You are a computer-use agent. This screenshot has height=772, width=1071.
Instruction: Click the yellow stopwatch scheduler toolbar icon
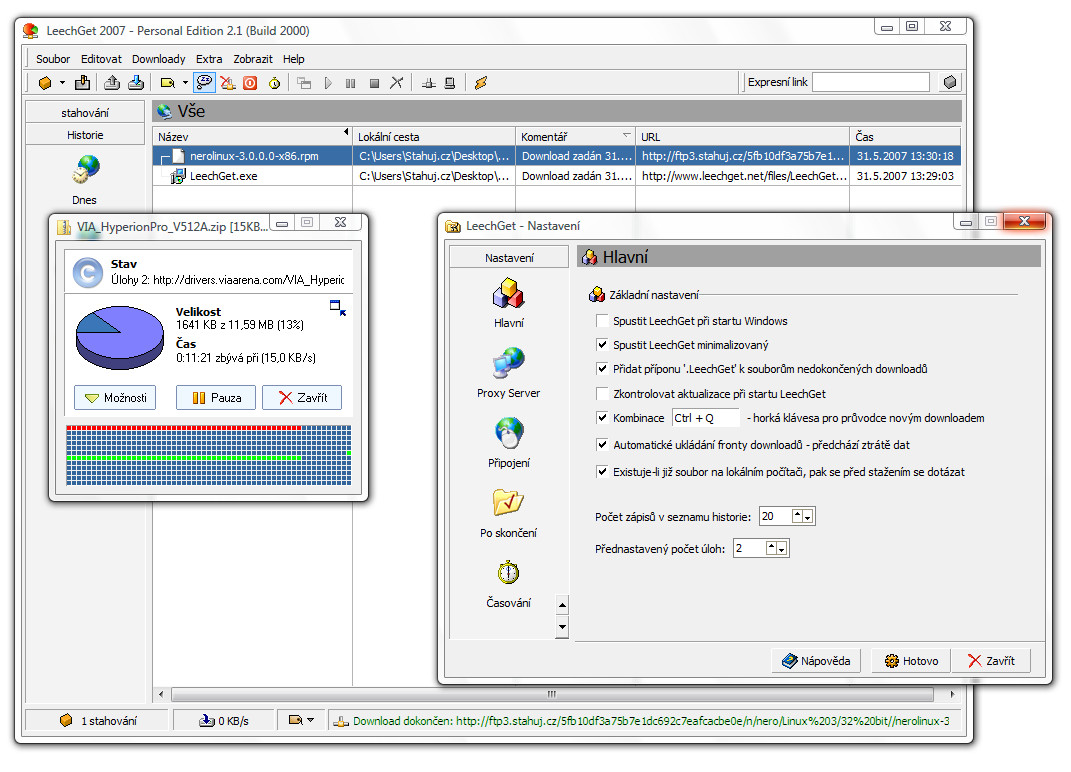[x=274, y=83]
